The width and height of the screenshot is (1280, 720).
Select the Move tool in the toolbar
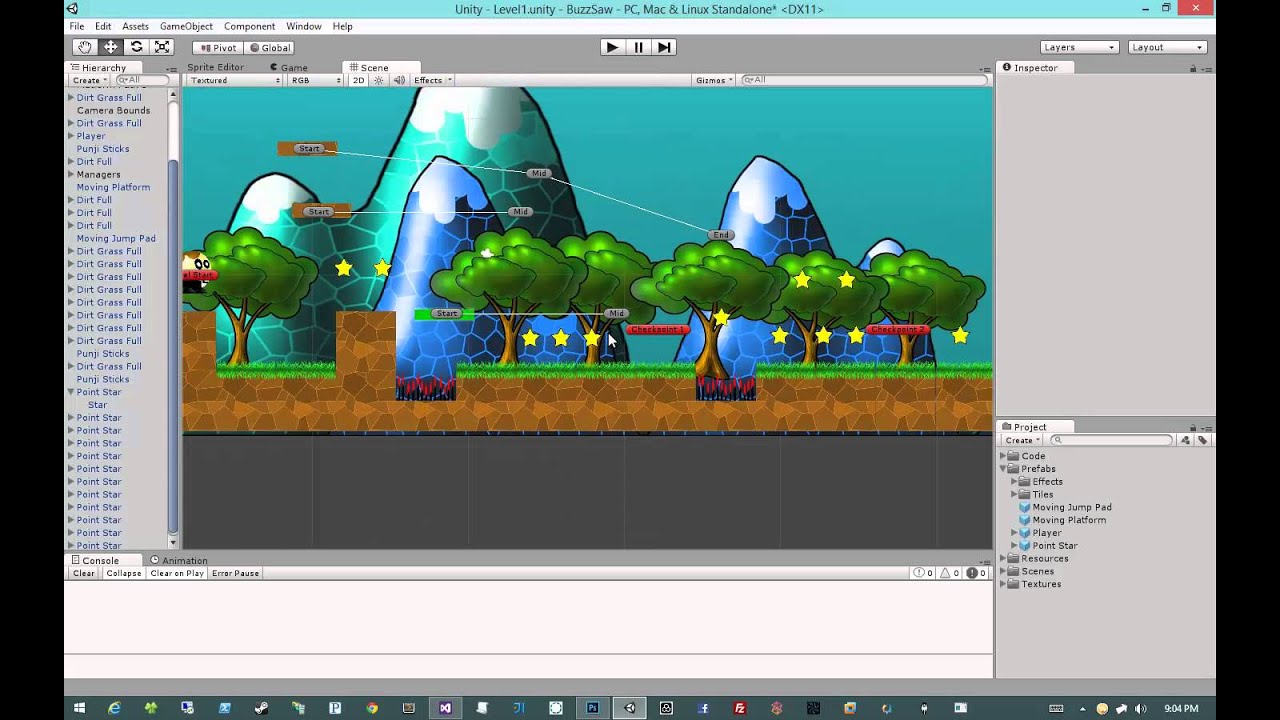110,47
